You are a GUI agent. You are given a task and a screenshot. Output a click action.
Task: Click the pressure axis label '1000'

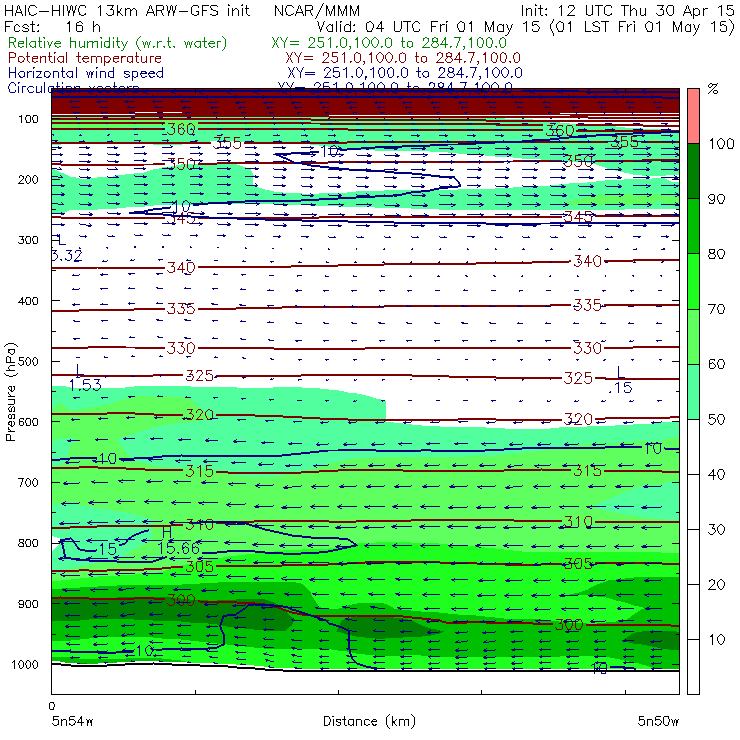pyautogui.click(x=25, y=664)
